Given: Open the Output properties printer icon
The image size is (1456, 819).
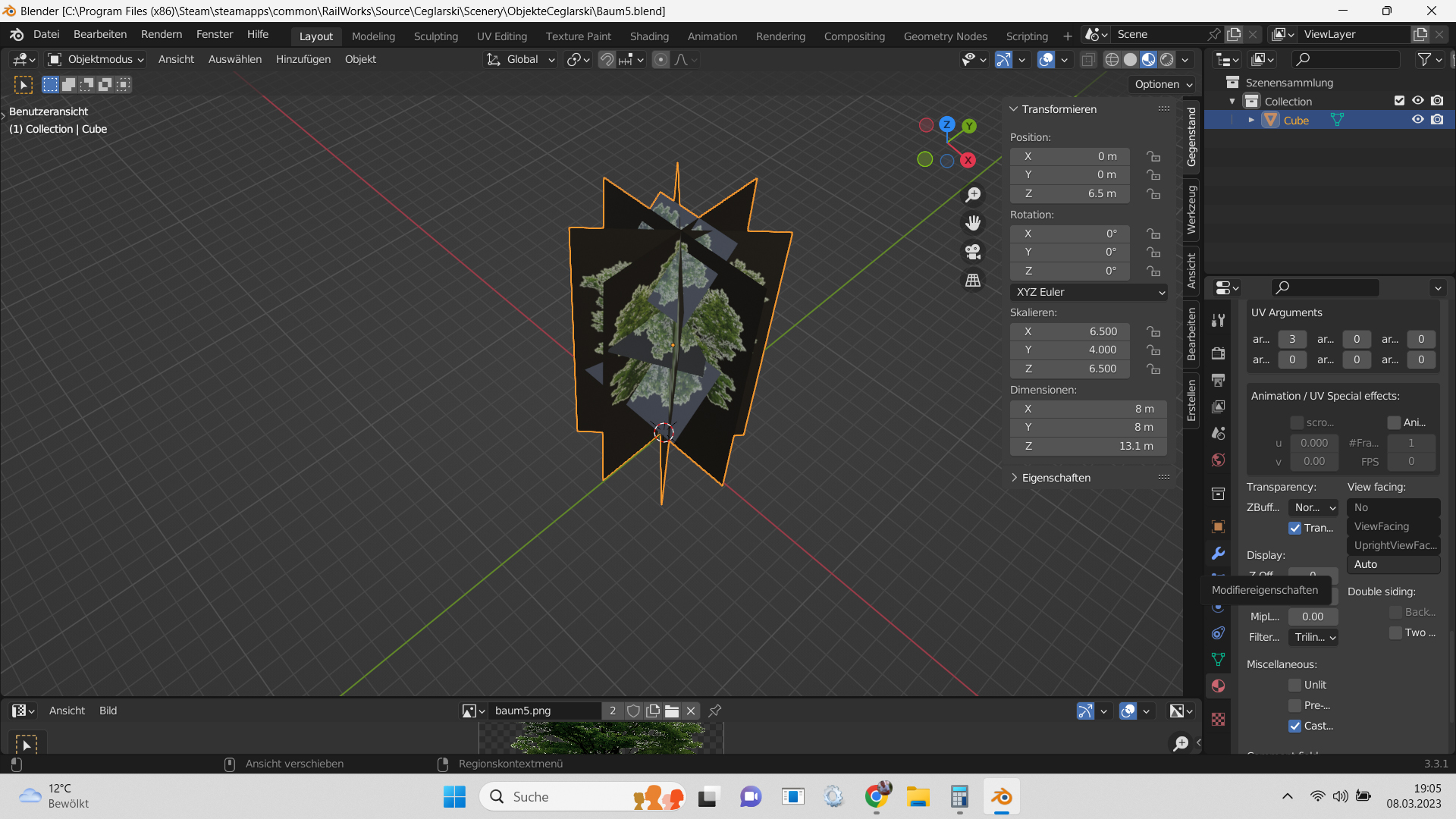Looking at the screenshot, I should tap(1218, 380).
